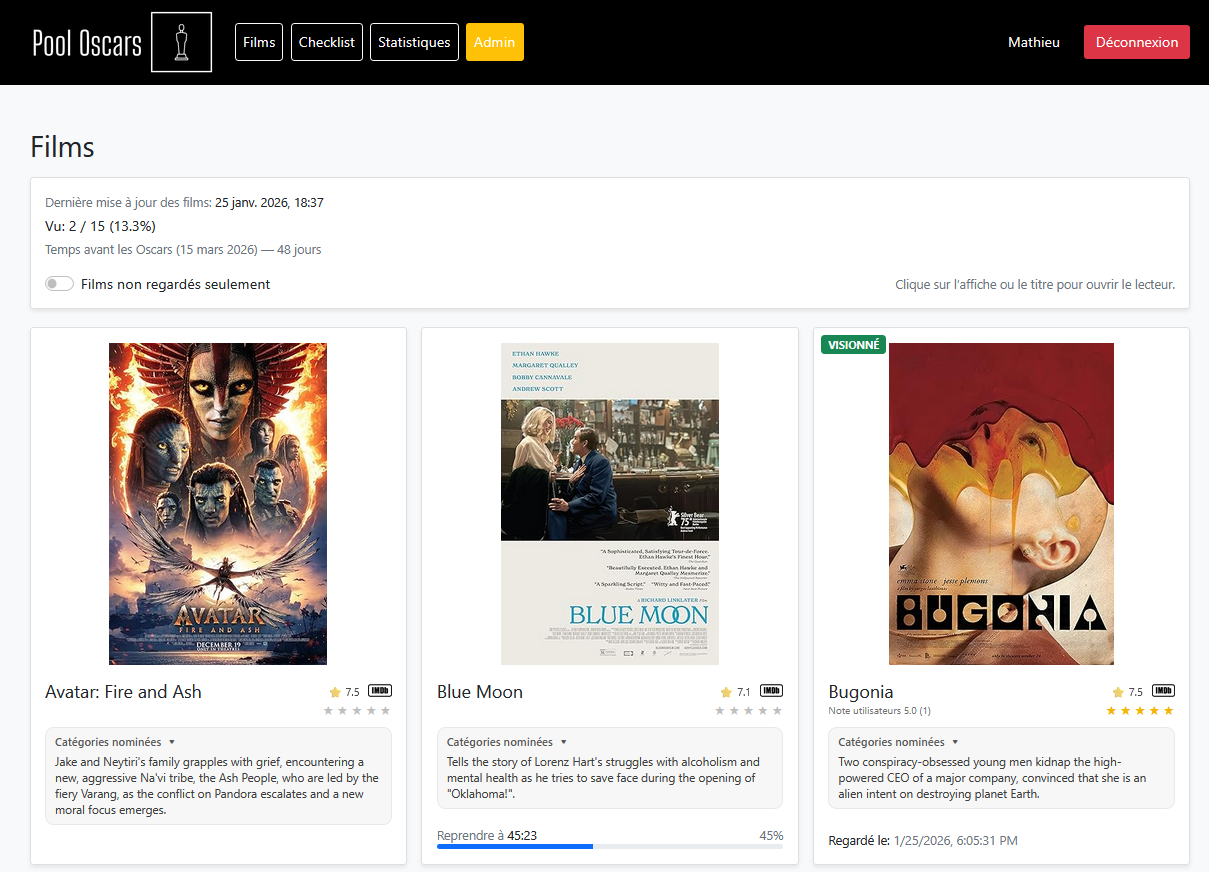Click the 'Note utilisateurs 5.0 (1)' text
The width and height of the screenshot is (1209, 872).
(880, 711)
